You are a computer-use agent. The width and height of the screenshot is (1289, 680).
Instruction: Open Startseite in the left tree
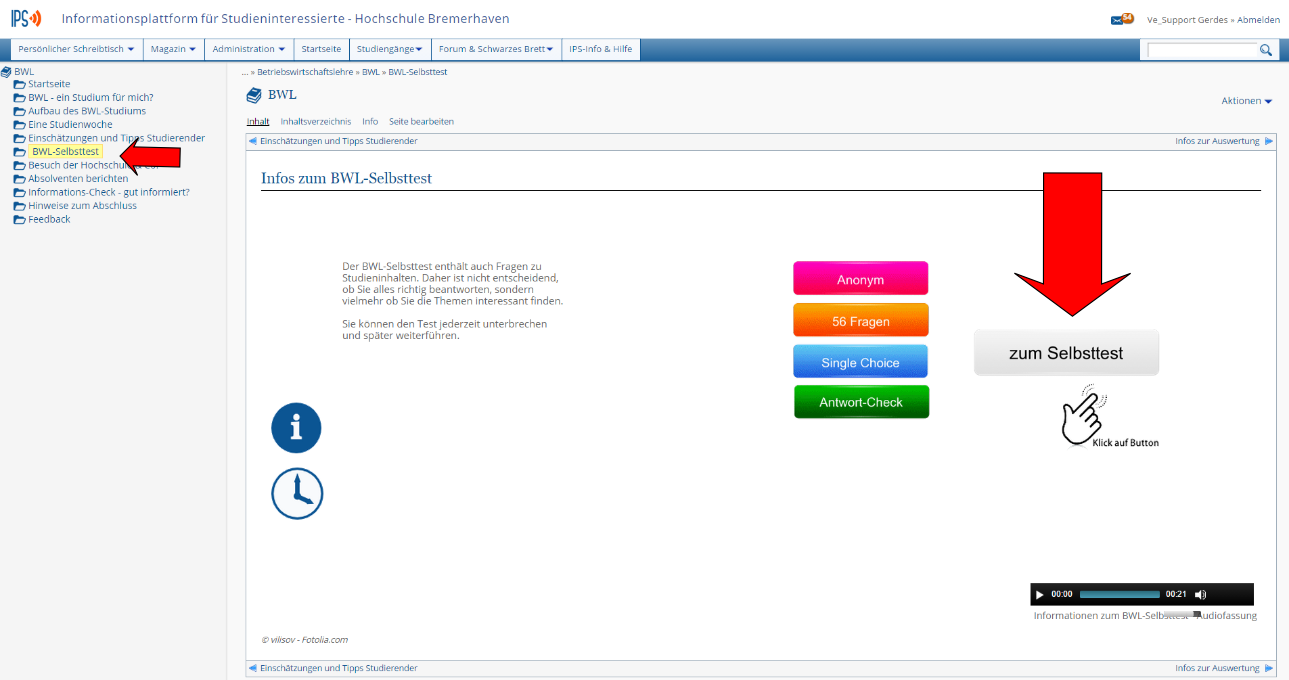pos(49,84)
